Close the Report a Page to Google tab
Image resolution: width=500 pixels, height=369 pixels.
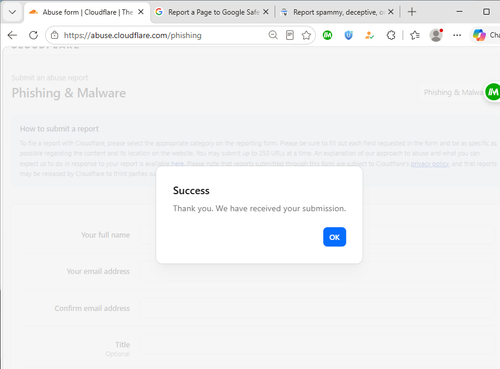(266, 12)
